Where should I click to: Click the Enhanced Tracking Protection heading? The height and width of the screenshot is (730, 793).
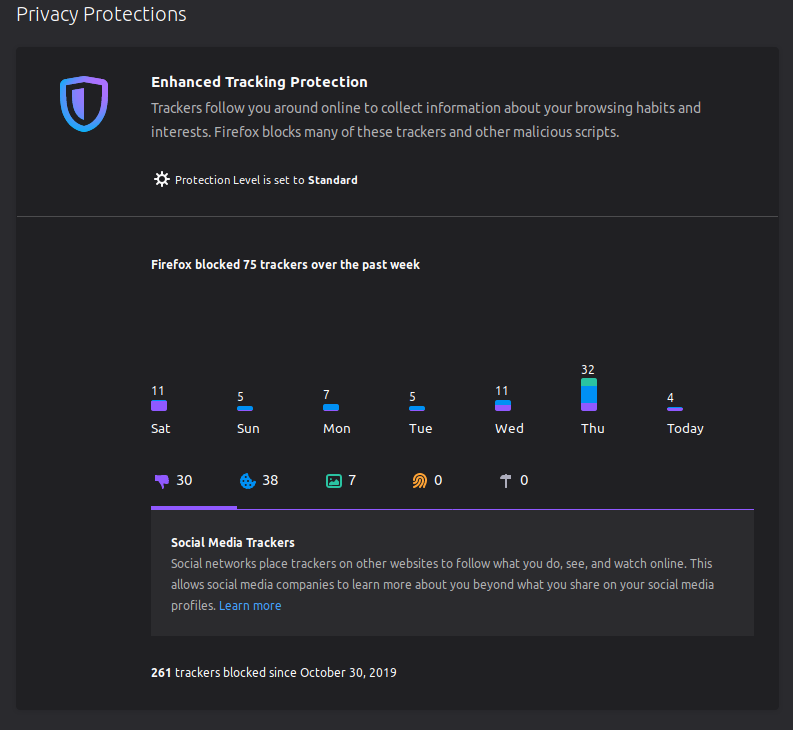(x=259, y=82)
